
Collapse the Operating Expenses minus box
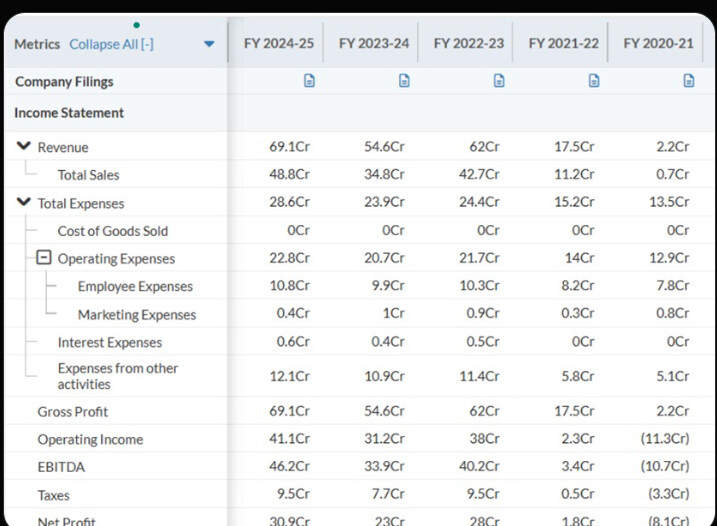click(44, 258)
